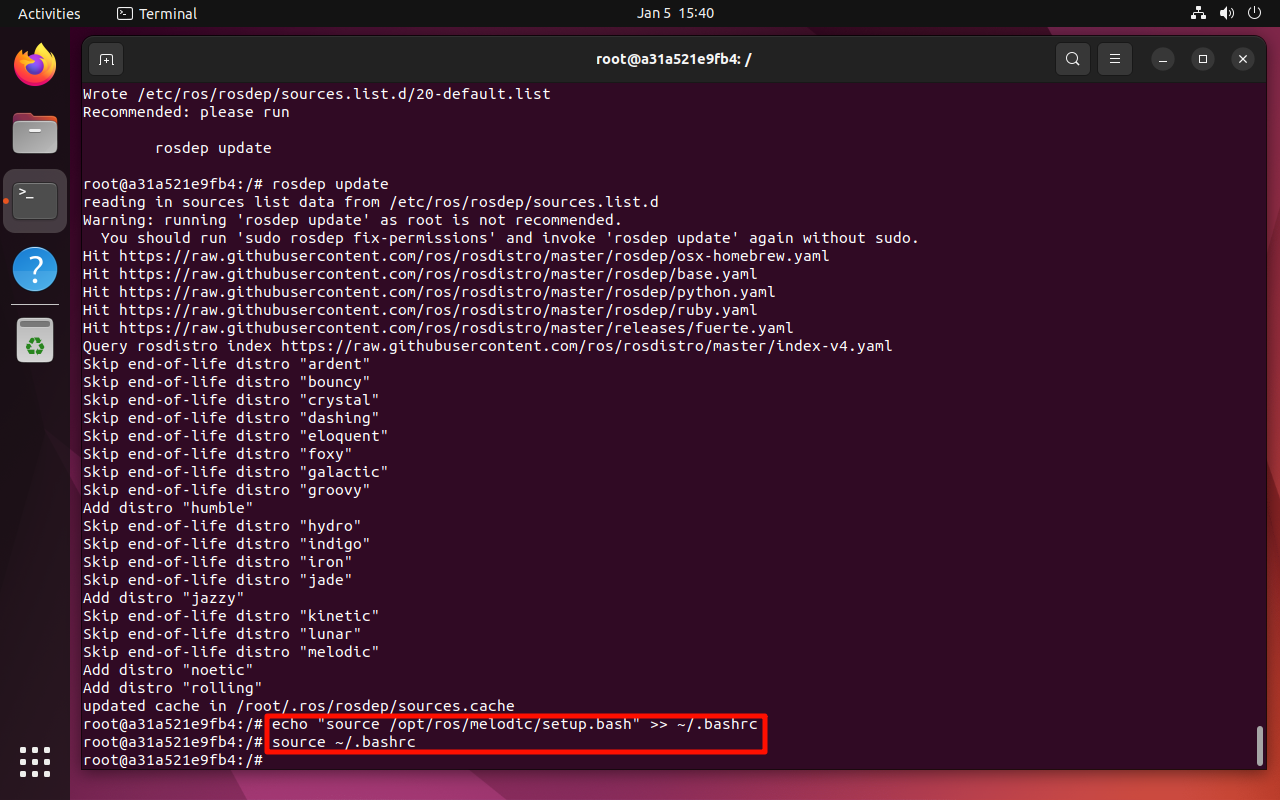
Task: Select the Terminal icon in dock
Action: click(35, 201)
